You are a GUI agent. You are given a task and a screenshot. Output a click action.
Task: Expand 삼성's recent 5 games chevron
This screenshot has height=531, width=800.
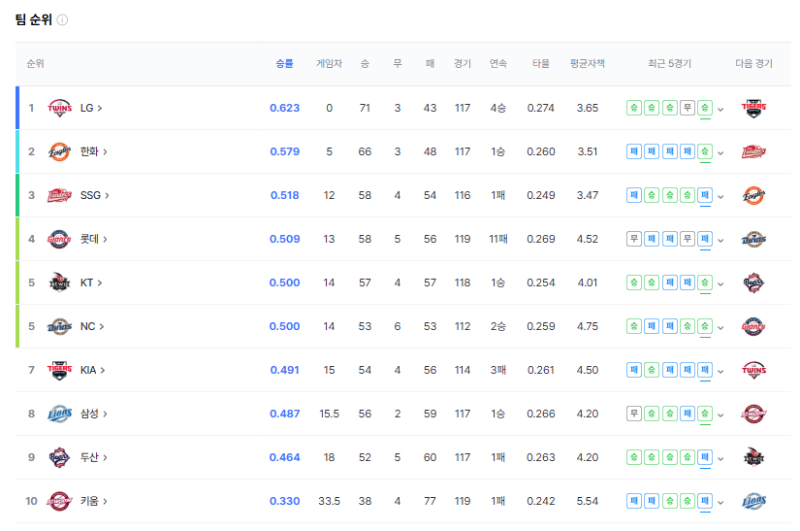point(720,415)
